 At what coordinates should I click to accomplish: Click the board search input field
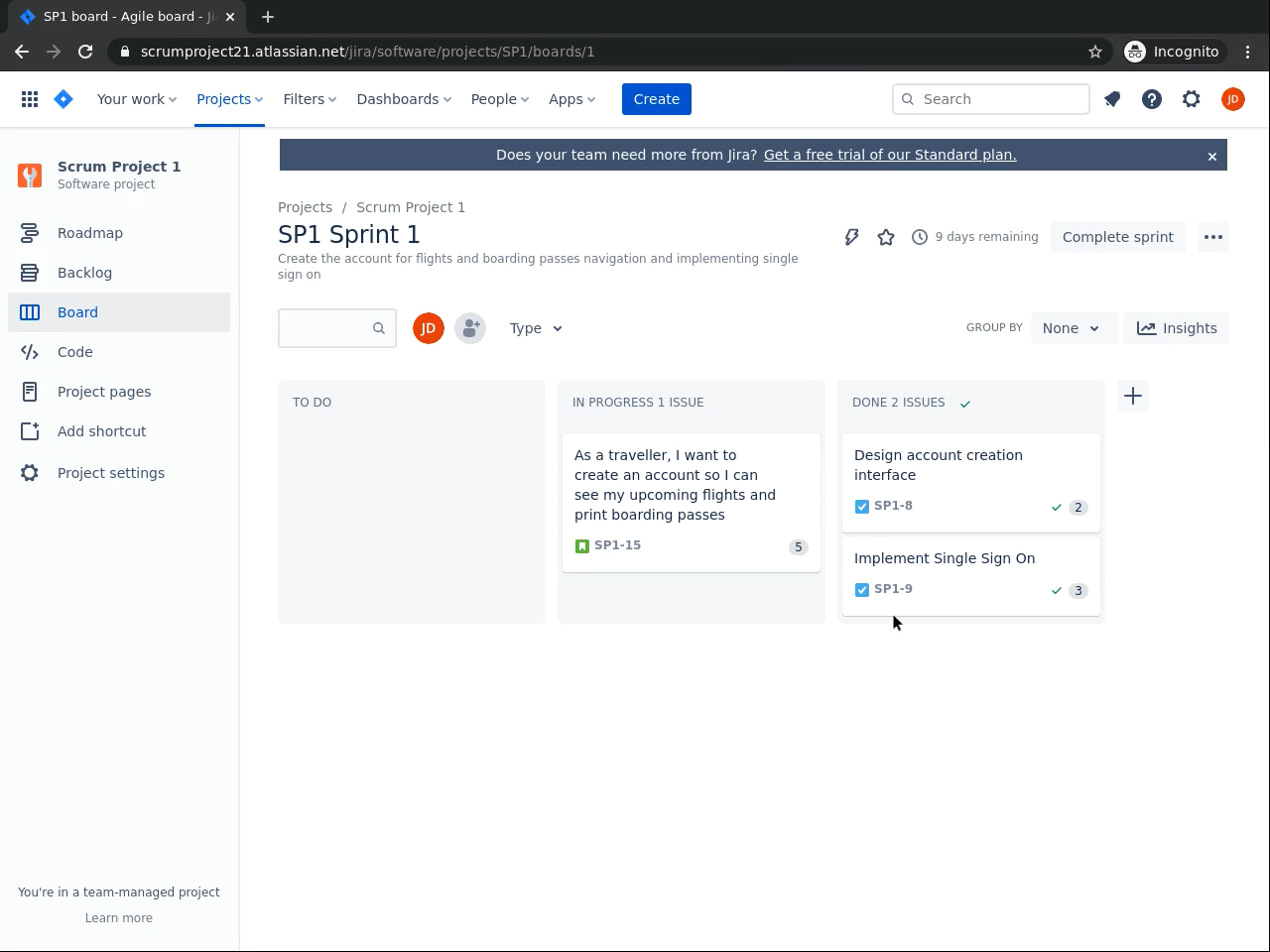(325, 328)
